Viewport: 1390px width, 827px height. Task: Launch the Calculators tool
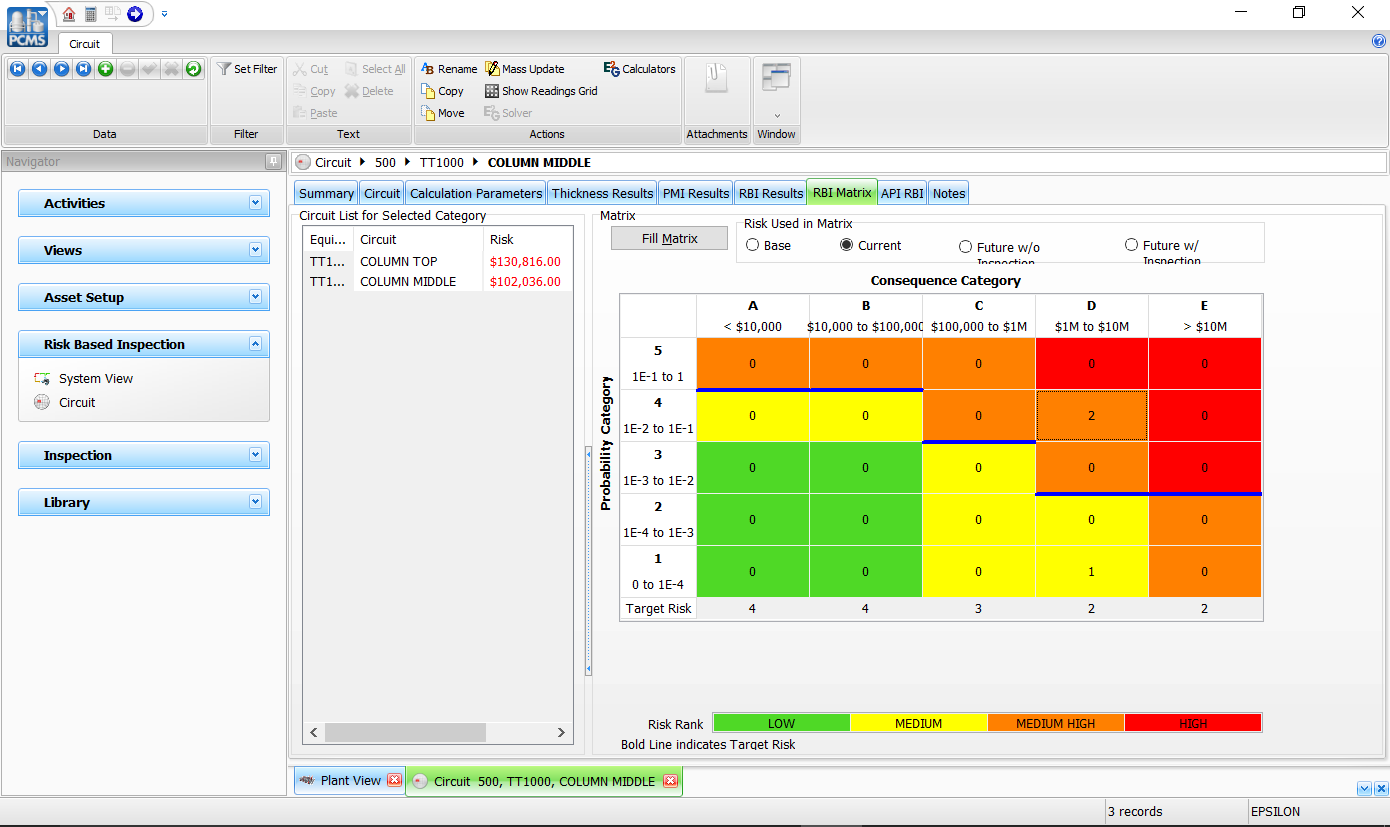(637, 68)
